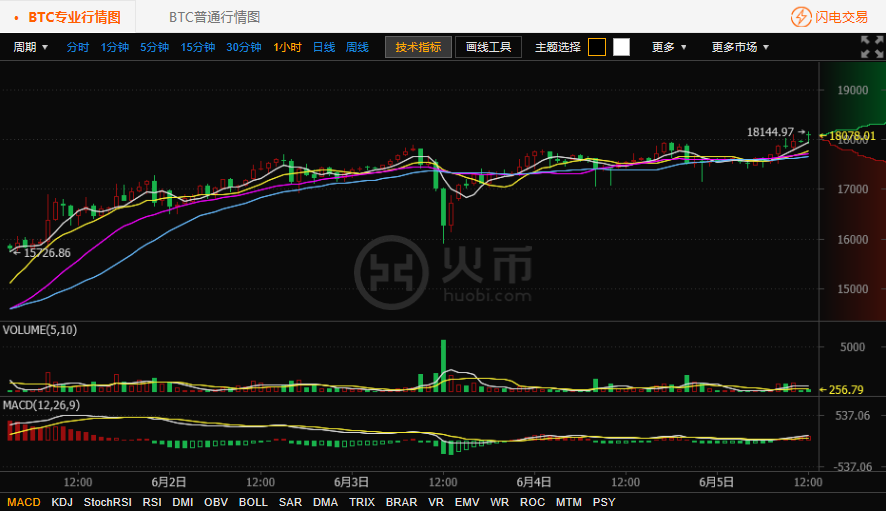Select the 1小时 timeframe
Image resolution: width=886 pixels, height=511 pixels.
tap(288, 47)
